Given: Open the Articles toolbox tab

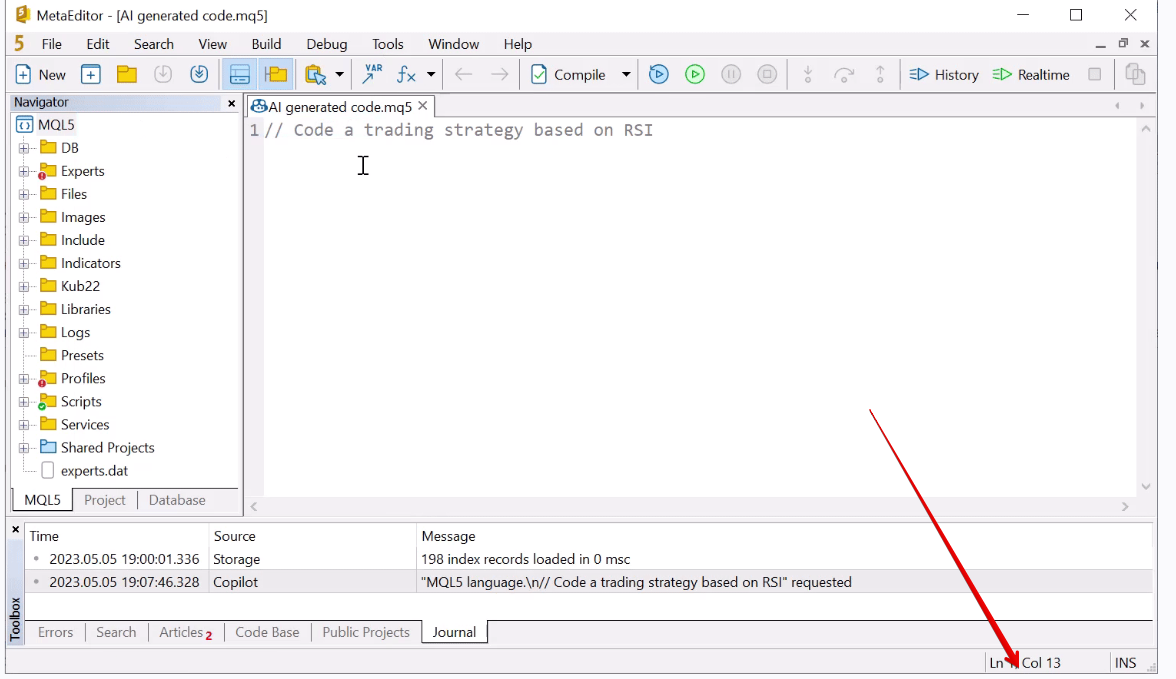Looking at the screenshot, I should click(185, 632).
